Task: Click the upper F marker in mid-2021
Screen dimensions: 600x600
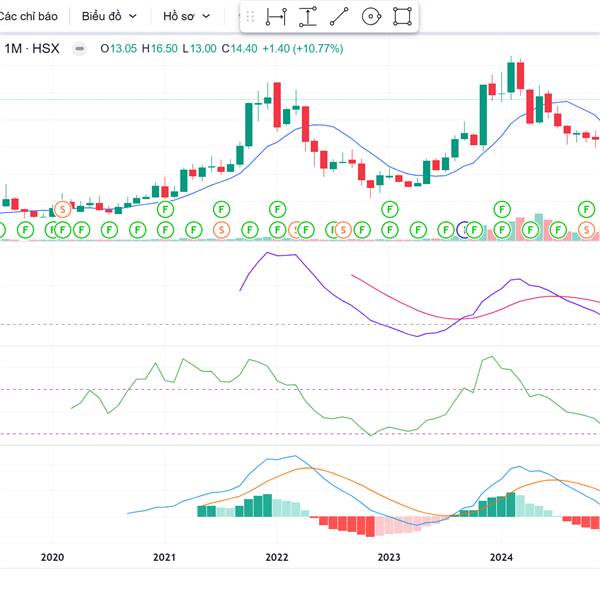Action: [x=221, y=209]
